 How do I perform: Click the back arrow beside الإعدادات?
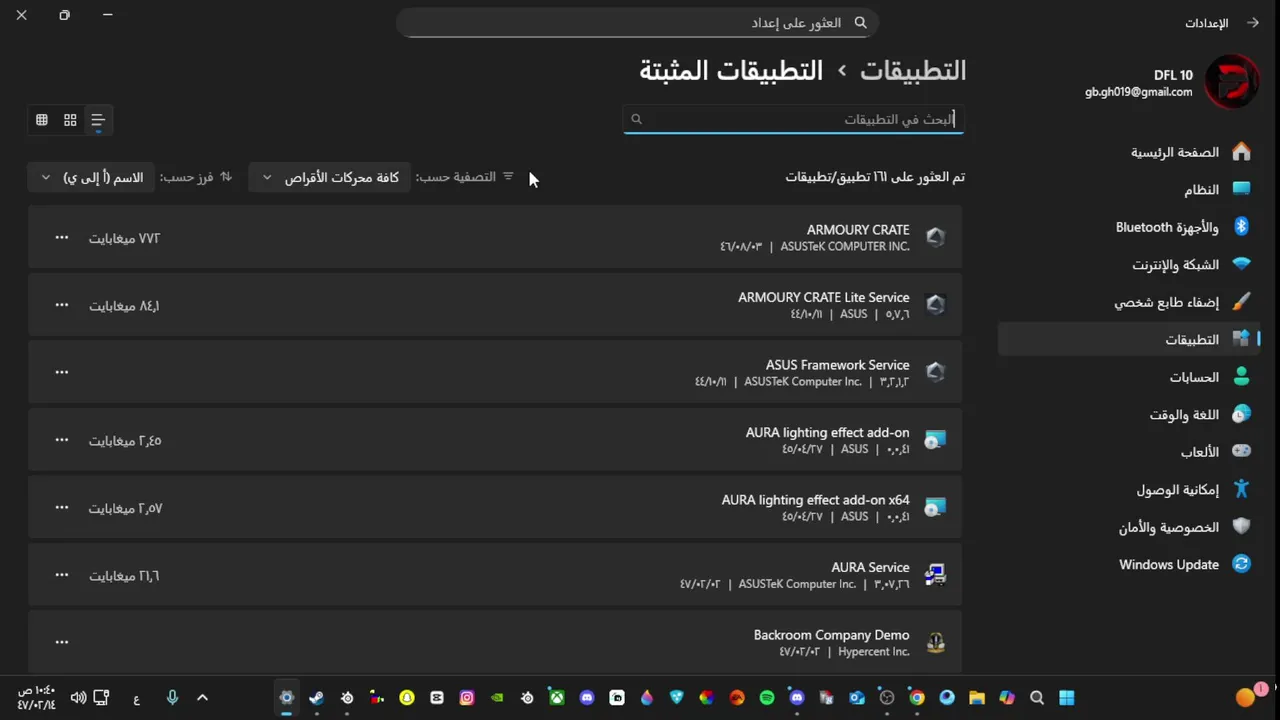click(x=1252, y=23)
